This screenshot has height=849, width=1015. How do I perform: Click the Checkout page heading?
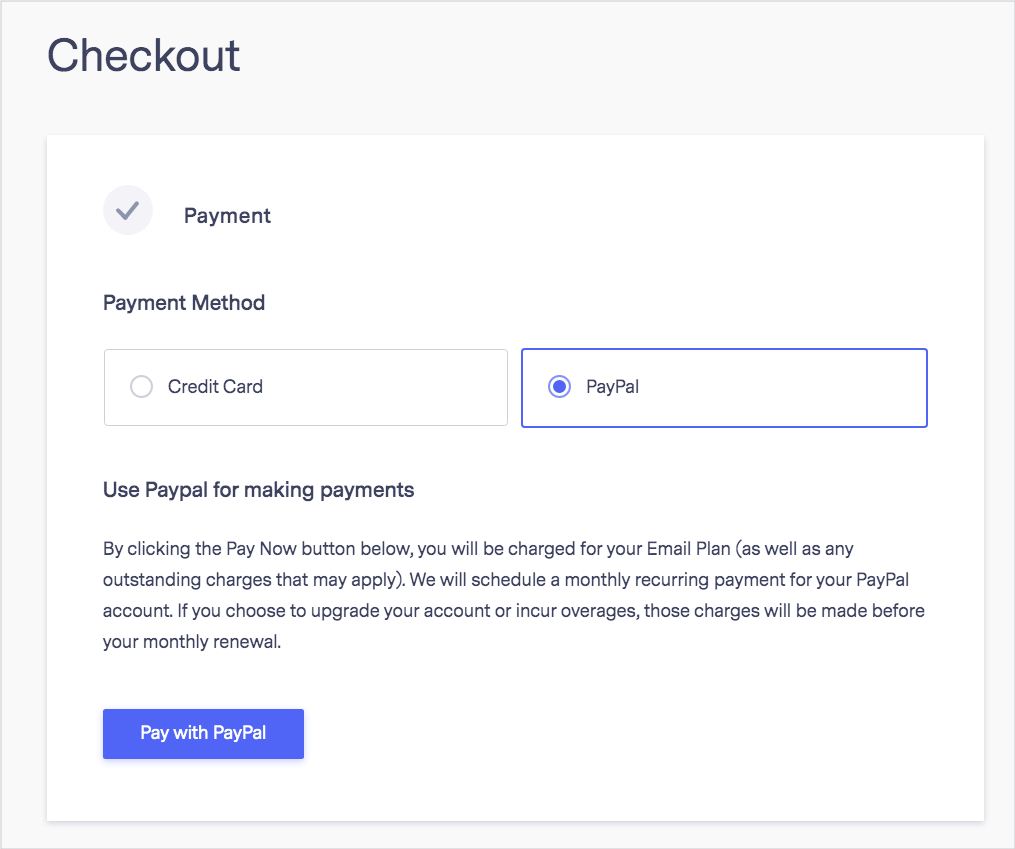tap(144, 55)
